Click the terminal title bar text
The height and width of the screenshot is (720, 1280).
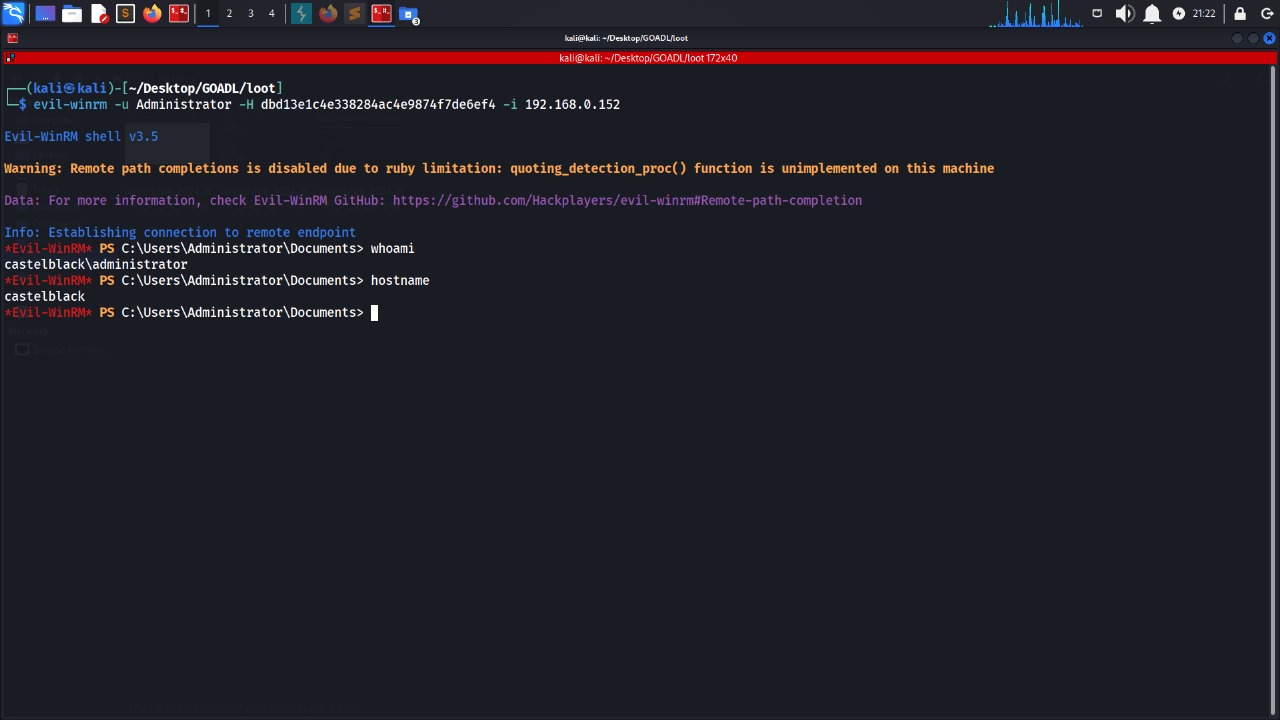tap(626, 38)
